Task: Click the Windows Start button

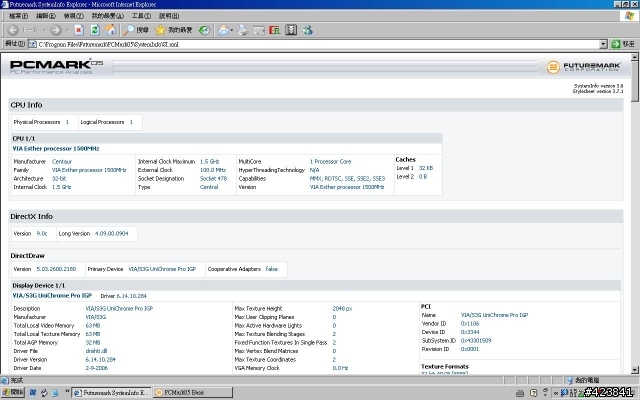Action: coord(13,392)
